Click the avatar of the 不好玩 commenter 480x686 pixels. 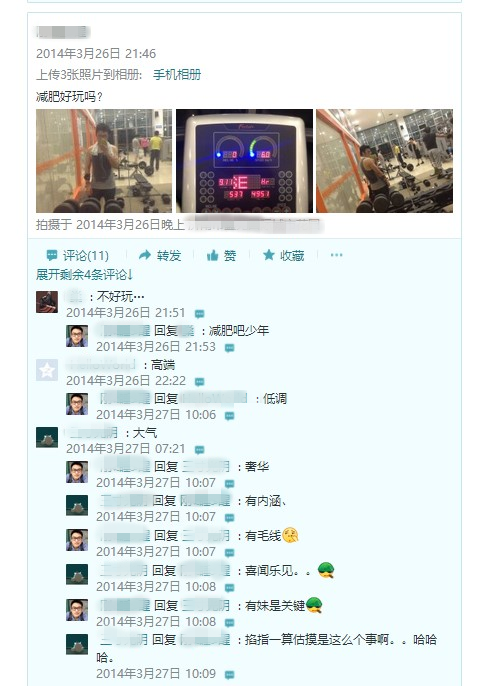coord(47,302)
